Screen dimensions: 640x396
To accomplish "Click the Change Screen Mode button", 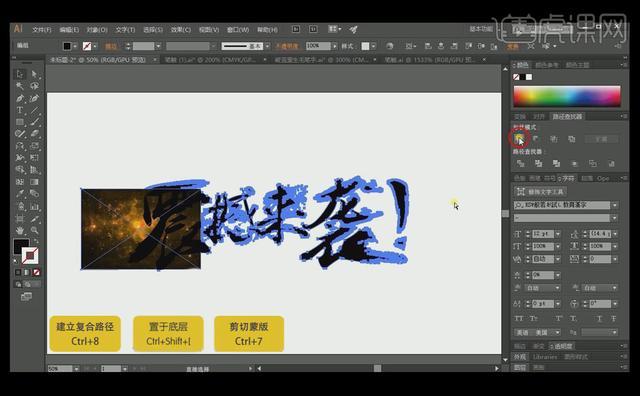I will pyautogui.click(x=27, y=296).
